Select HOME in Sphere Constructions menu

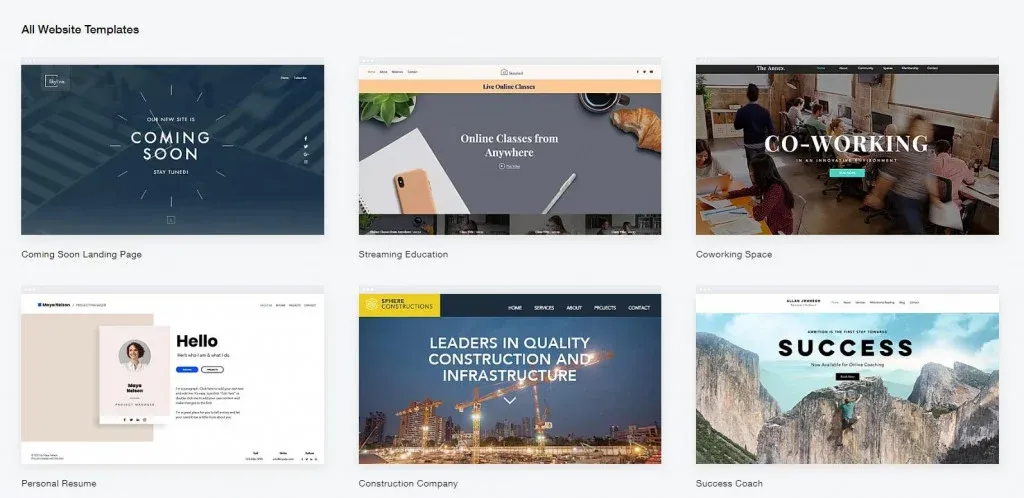[515, 307]
